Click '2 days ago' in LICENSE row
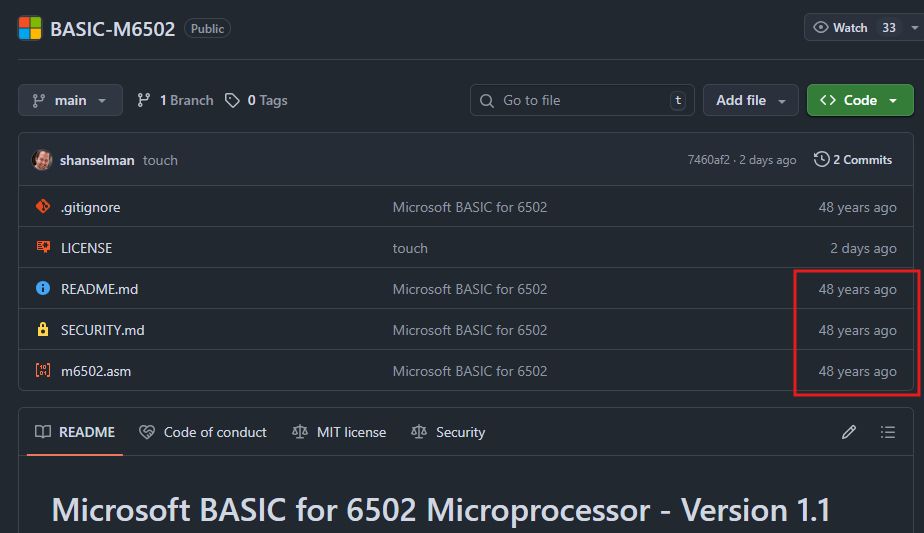The height and width of the screenshot is (533, 924). click(x=863, y=248)
